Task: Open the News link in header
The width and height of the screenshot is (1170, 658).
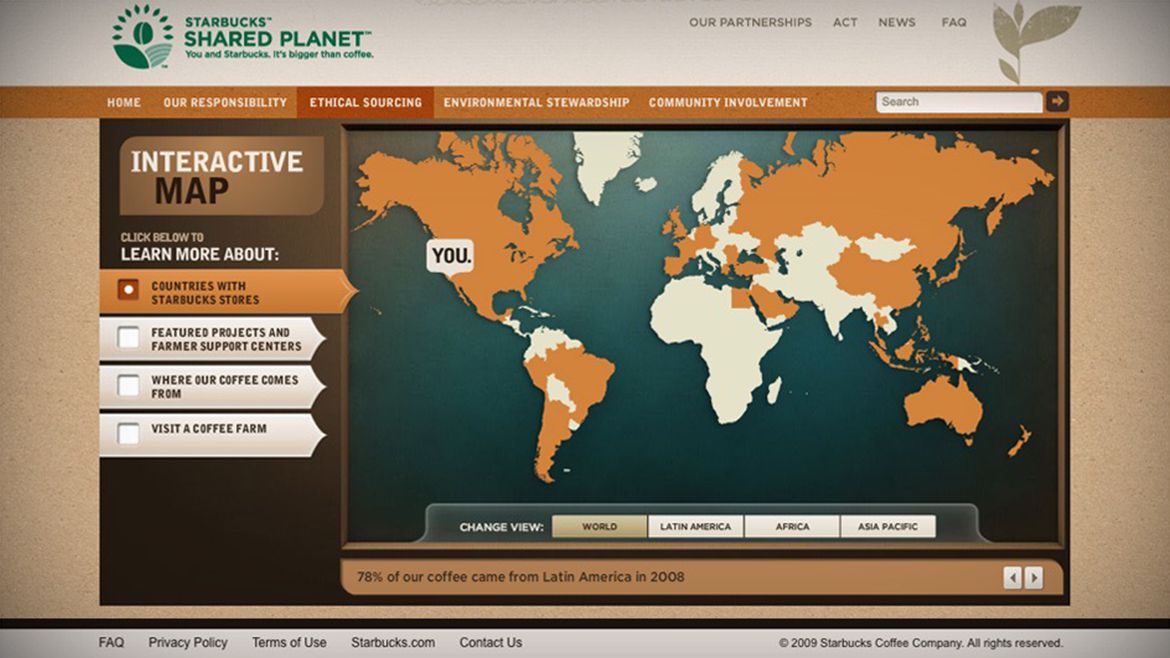Action: pyautogui.click(x=897, y=22)
